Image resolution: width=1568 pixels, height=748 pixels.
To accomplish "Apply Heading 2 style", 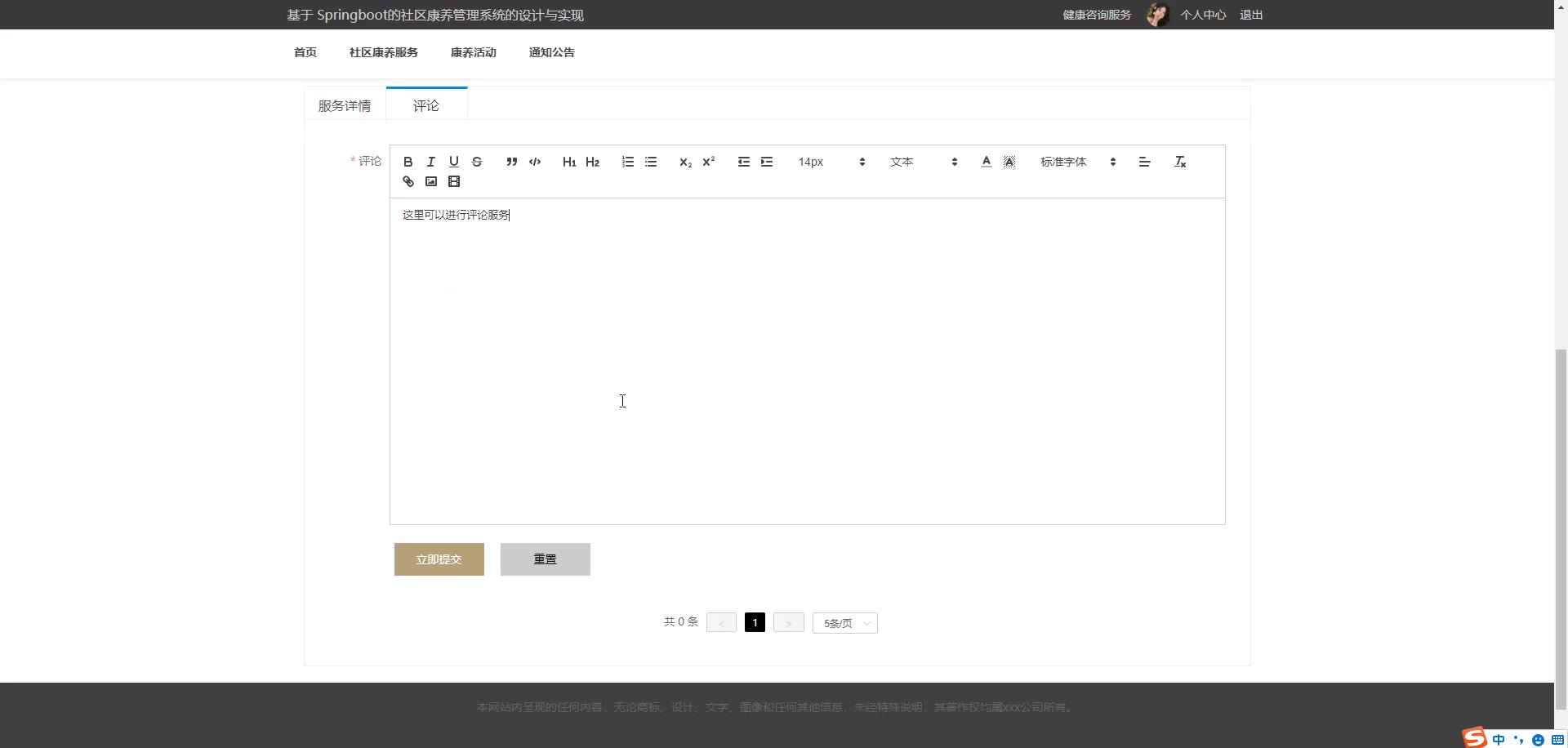I will pos(593,162).
